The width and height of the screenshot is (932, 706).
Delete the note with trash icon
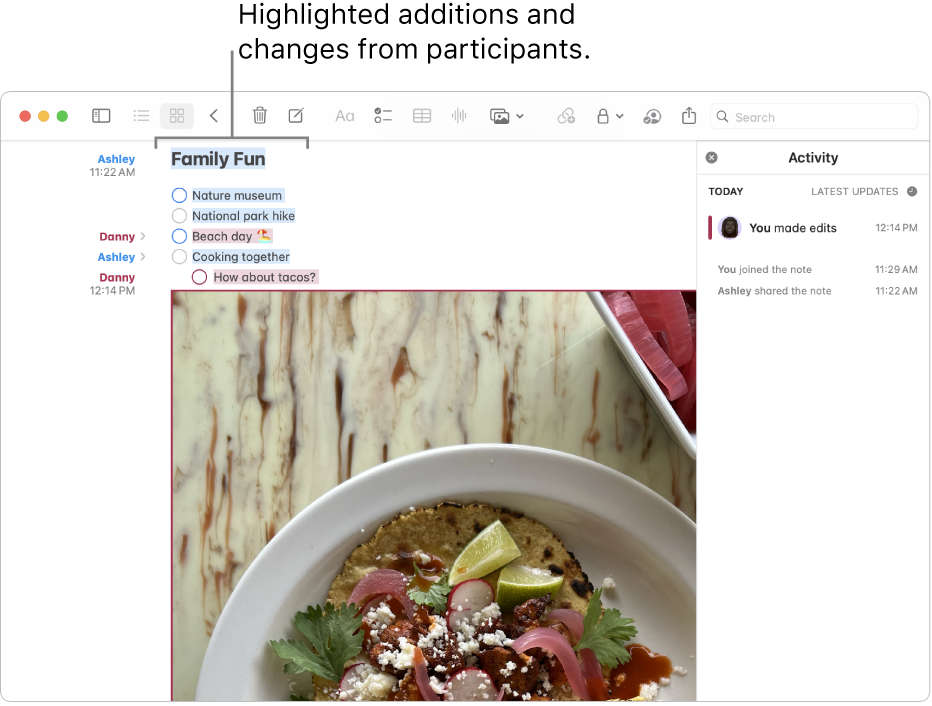click(x=260, y=115)
